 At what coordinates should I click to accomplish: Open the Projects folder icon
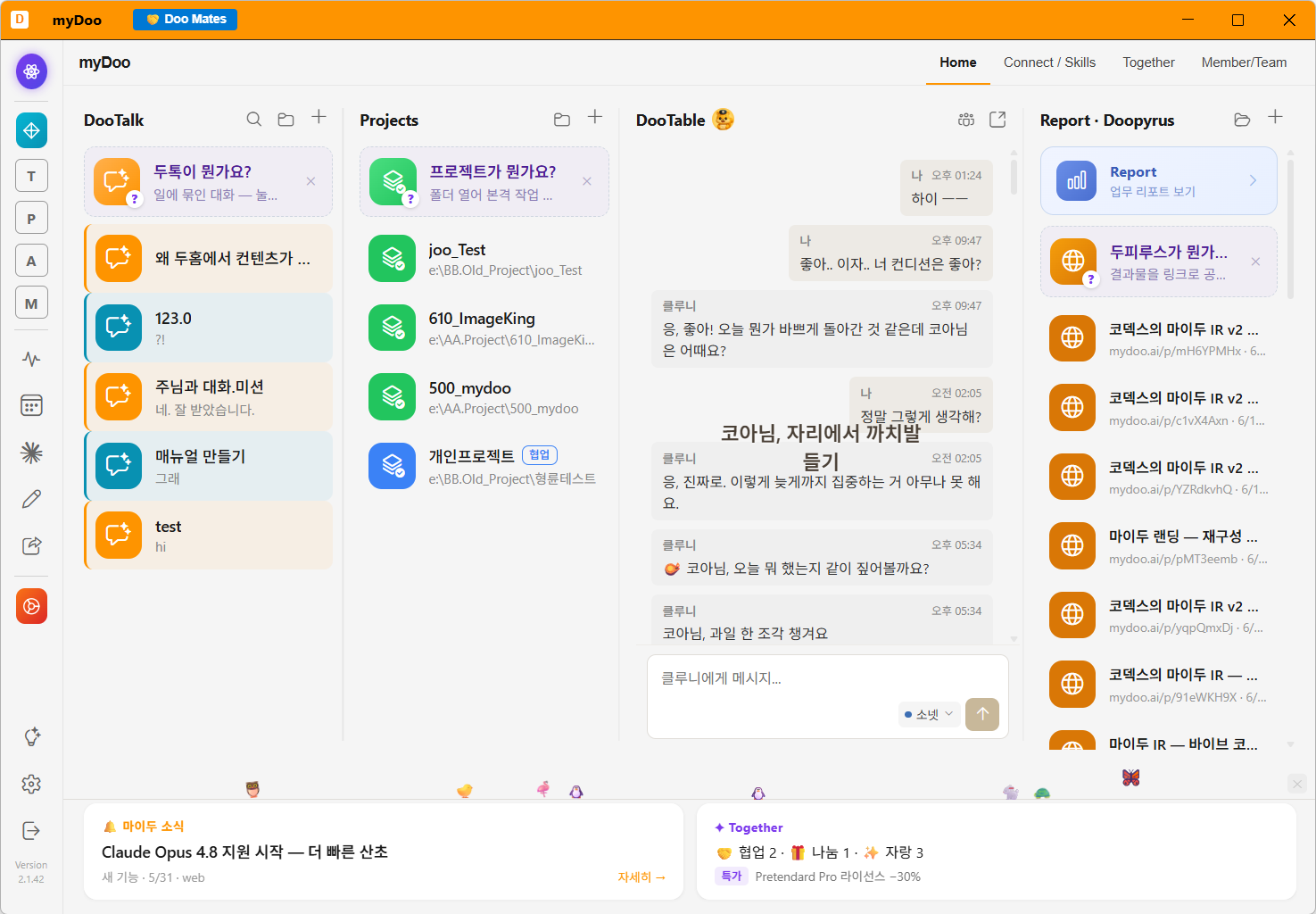click(562, 120)
